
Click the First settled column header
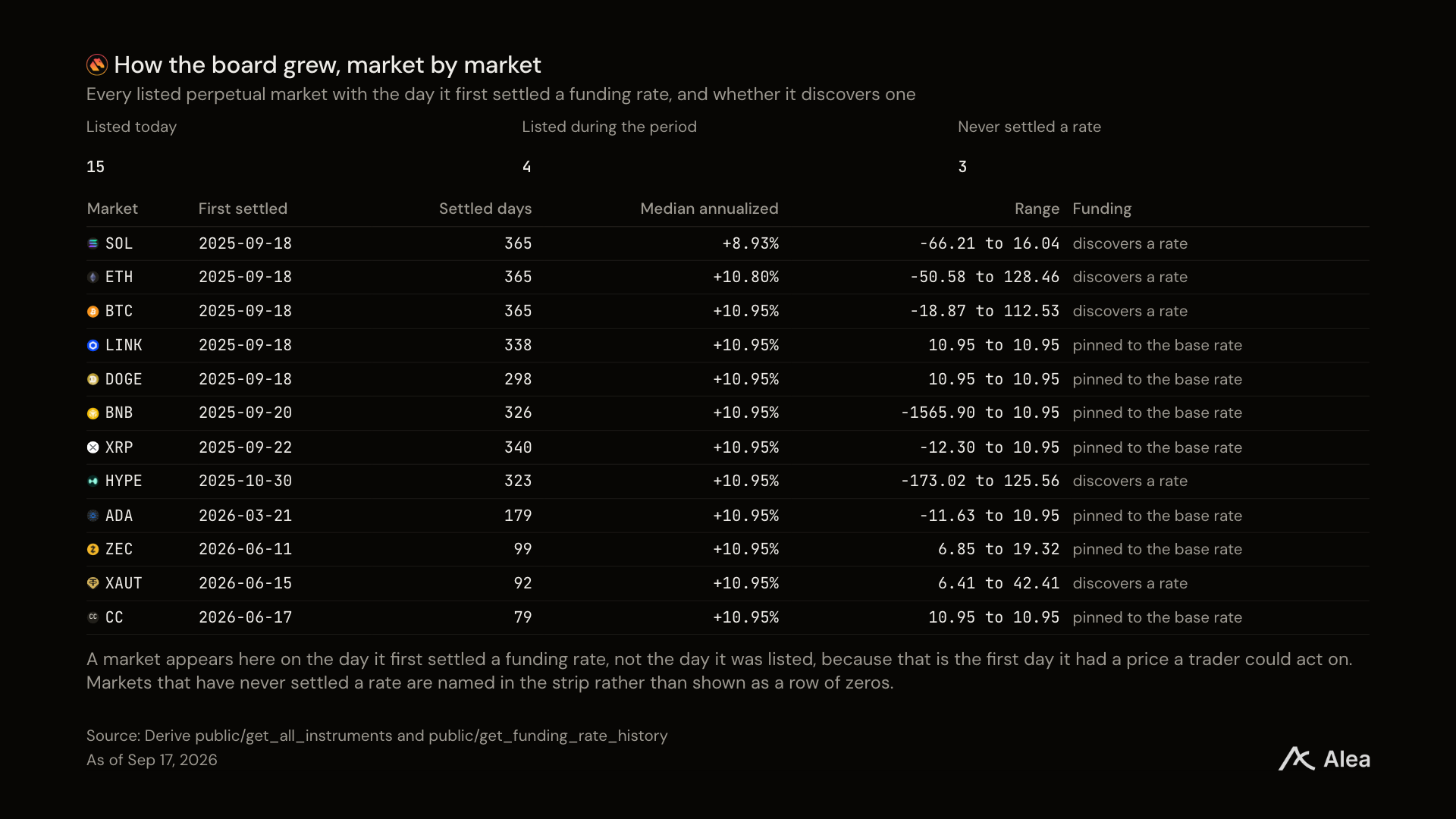click(243, 209)
